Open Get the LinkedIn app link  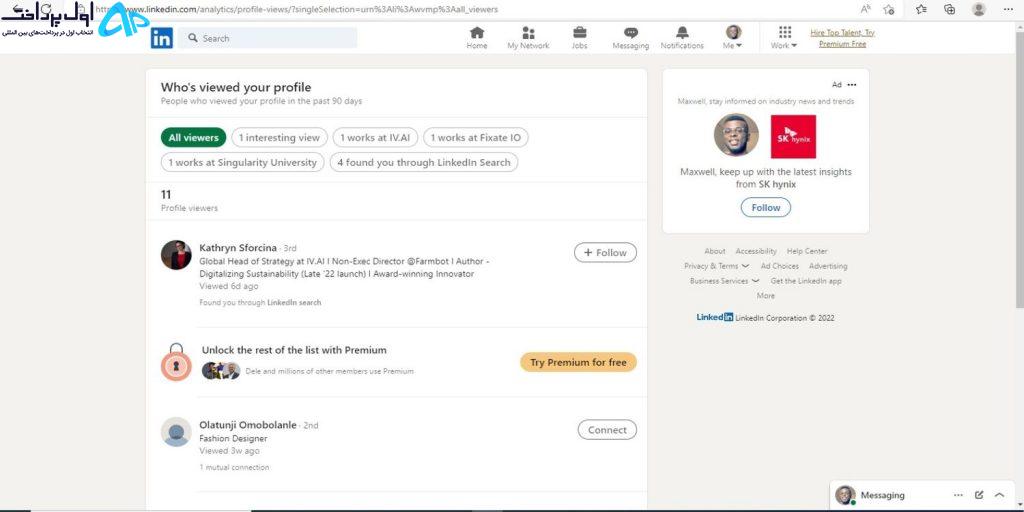coord(806,281)
